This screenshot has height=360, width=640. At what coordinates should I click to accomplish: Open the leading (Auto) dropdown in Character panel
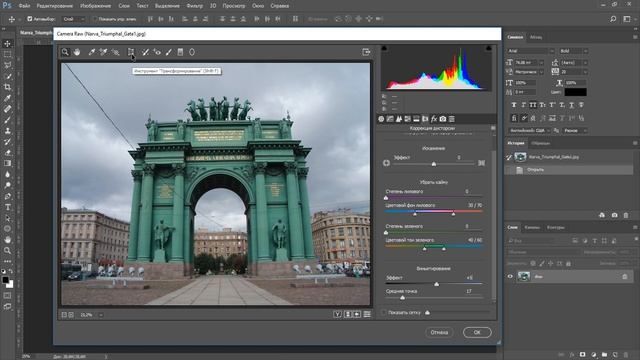pyautogui.click(x=586, y=62)
